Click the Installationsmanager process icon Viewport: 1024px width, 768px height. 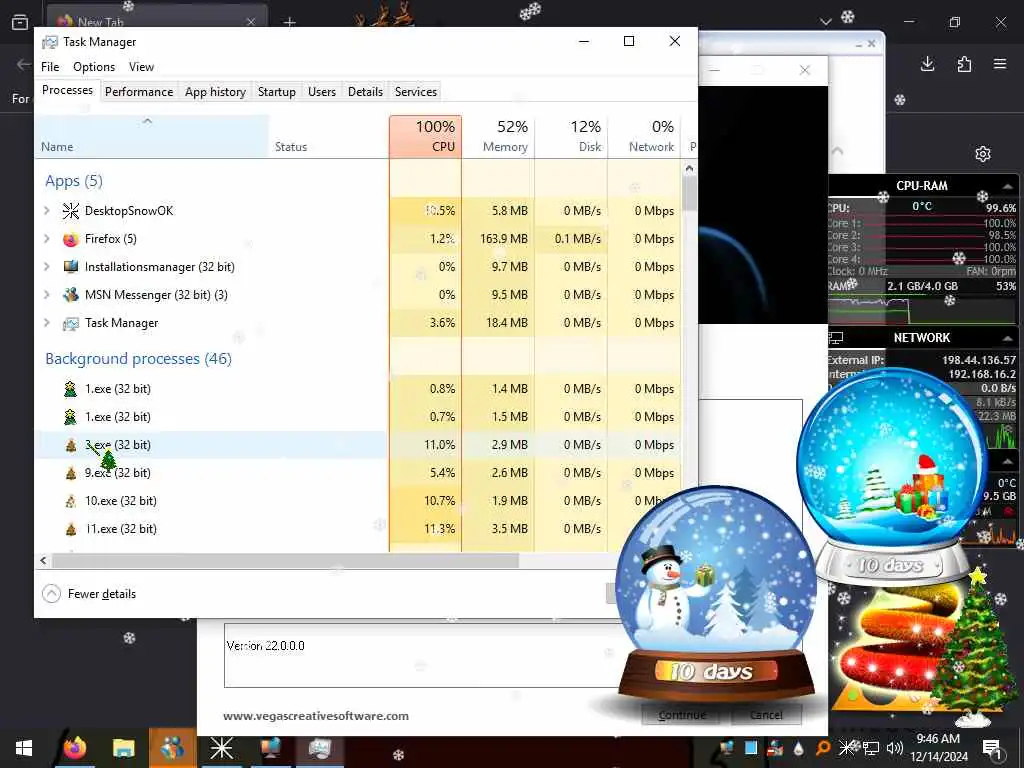71,266
